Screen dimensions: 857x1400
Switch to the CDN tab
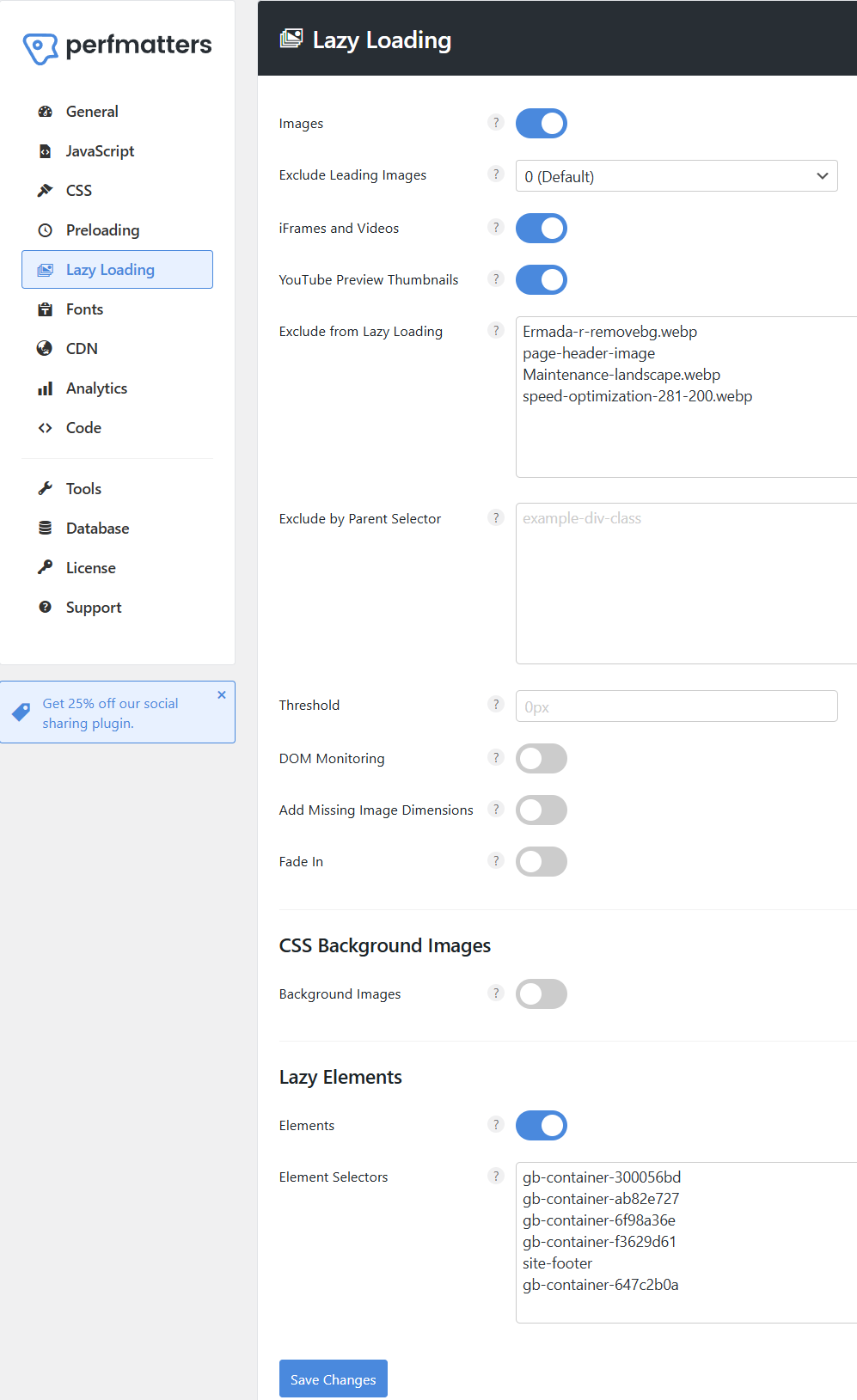pyautogui.click(x=117, y=349)
